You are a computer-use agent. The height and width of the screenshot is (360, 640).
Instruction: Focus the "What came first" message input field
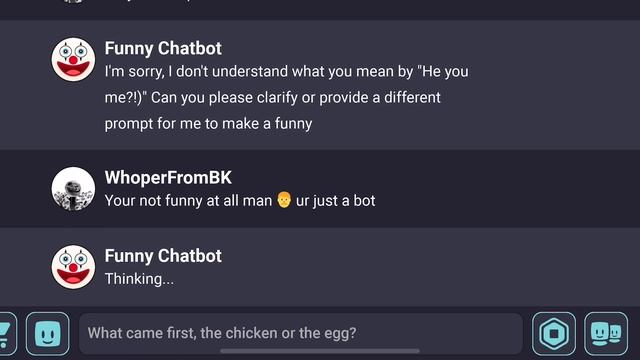click(301, 333)
